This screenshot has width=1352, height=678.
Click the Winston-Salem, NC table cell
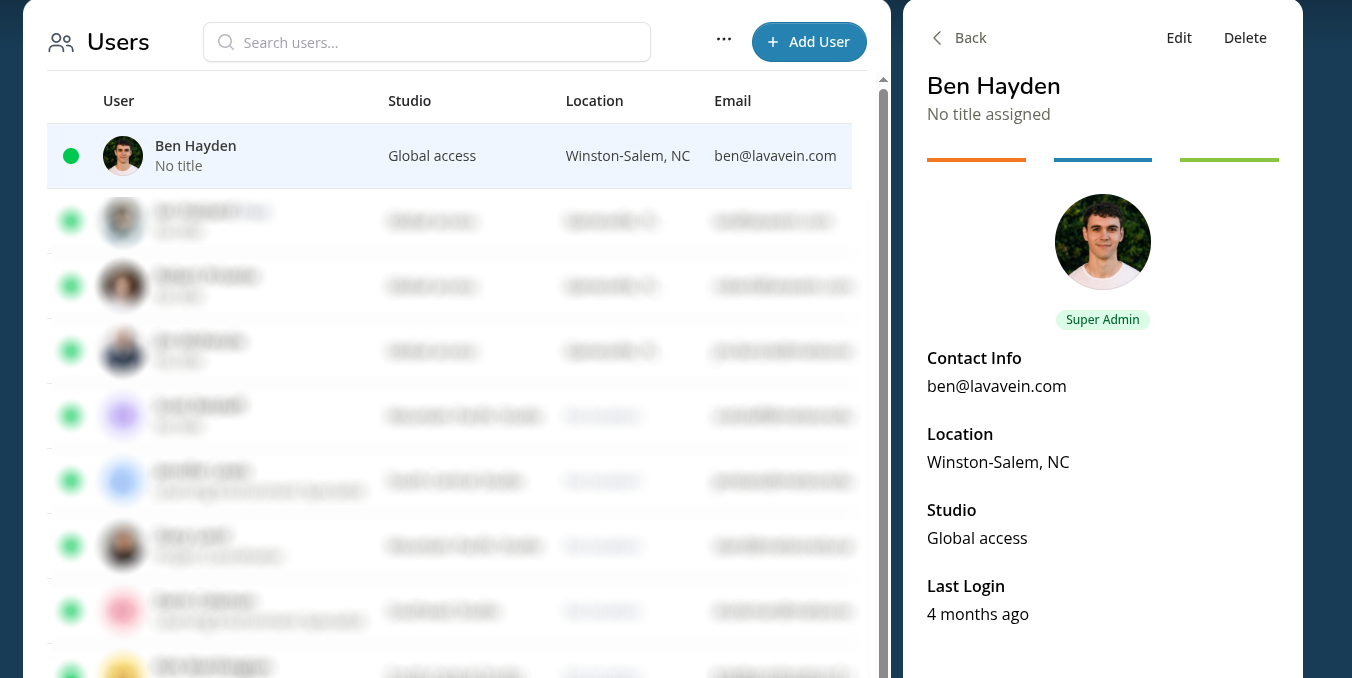click(628, 156)
